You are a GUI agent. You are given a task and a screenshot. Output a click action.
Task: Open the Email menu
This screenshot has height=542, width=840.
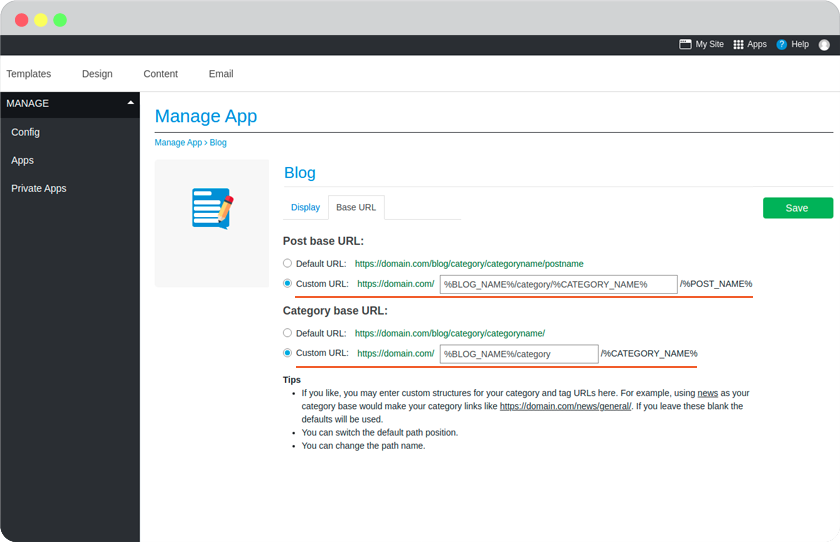pos(221,74)
